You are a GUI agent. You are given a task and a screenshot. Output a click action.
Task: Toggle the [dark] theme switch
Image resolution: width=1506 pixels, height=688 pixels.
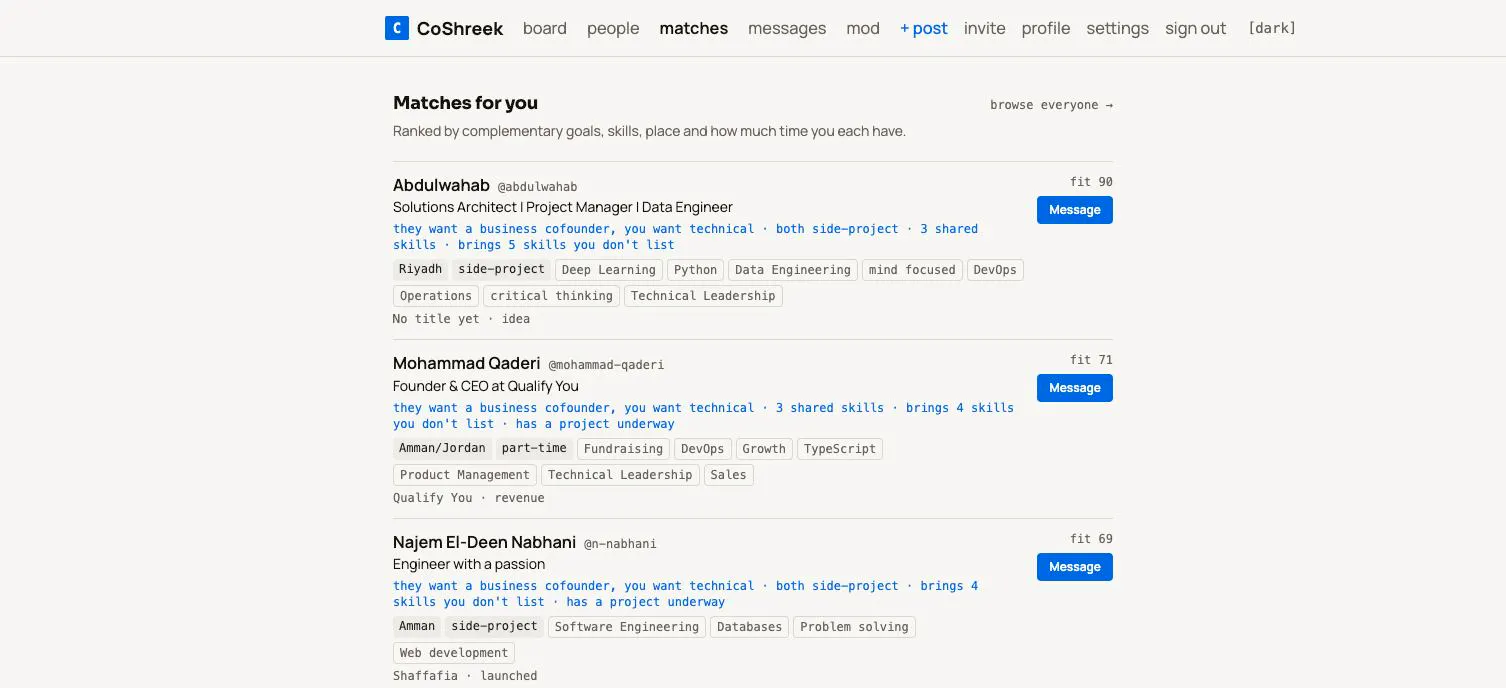(x=1272, y=28)
